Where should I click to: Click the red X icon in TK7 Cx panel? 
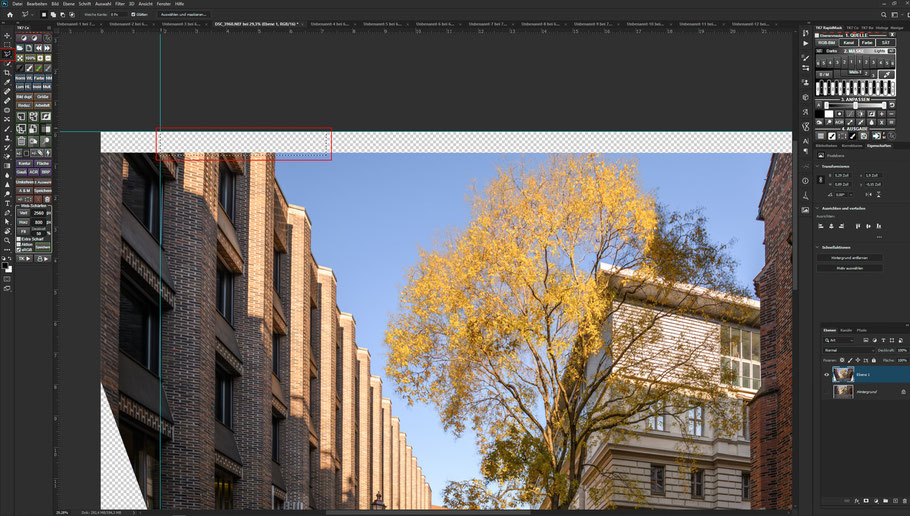click(x=39, y=199)
